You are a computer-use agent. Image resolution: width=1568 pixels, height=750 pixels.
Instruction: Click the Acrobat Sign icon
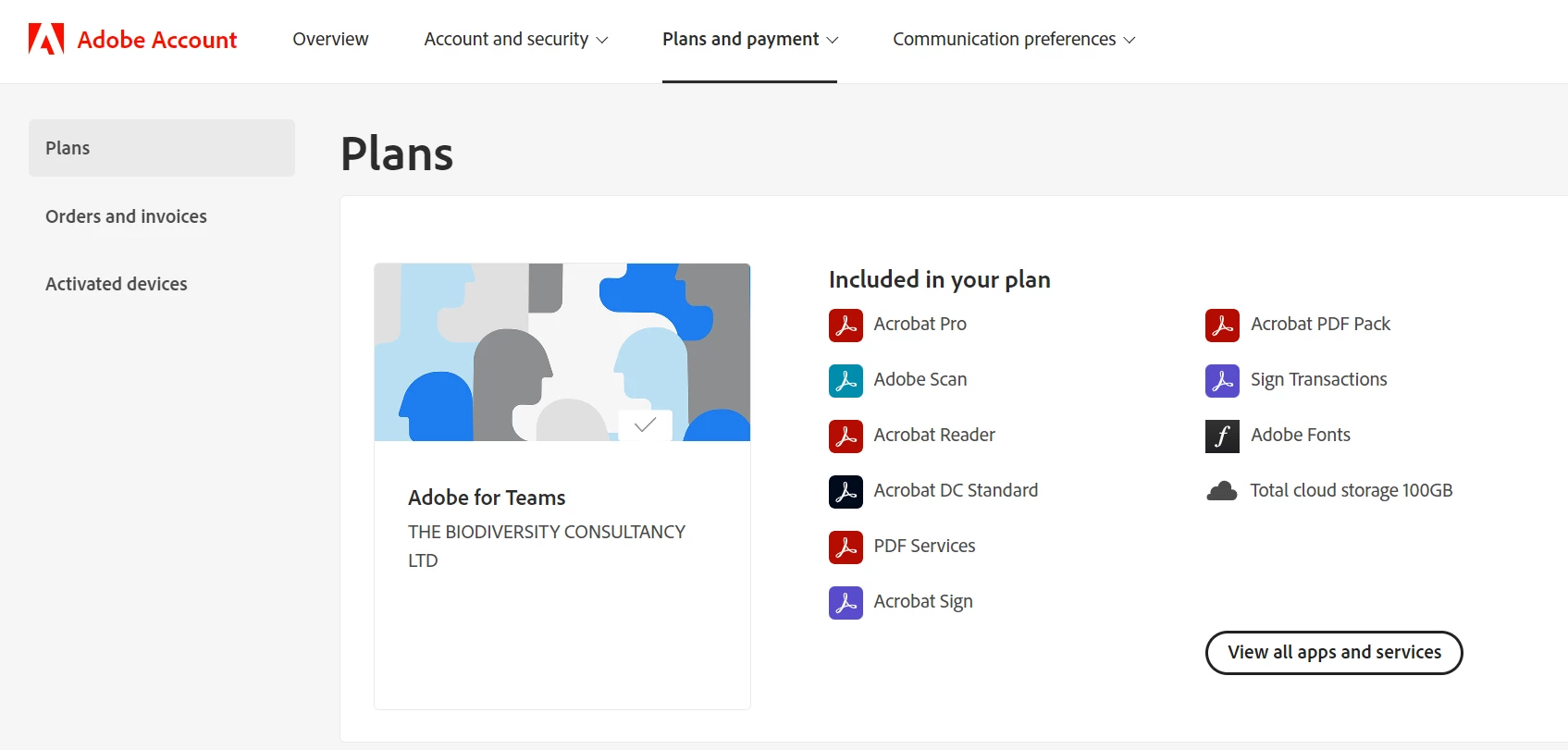pyautogui.click(x=846, y=602)
